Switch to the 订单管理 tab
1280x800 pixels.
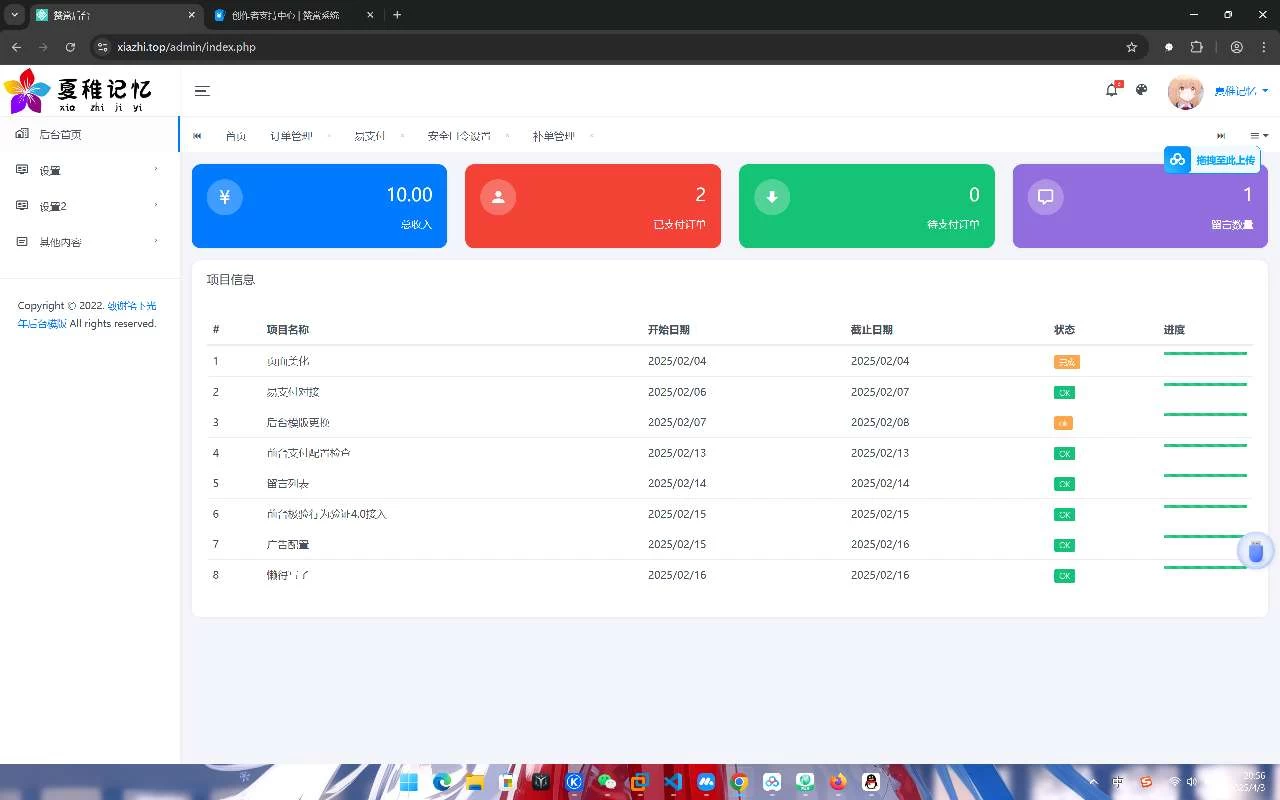[x=291, y=136]
